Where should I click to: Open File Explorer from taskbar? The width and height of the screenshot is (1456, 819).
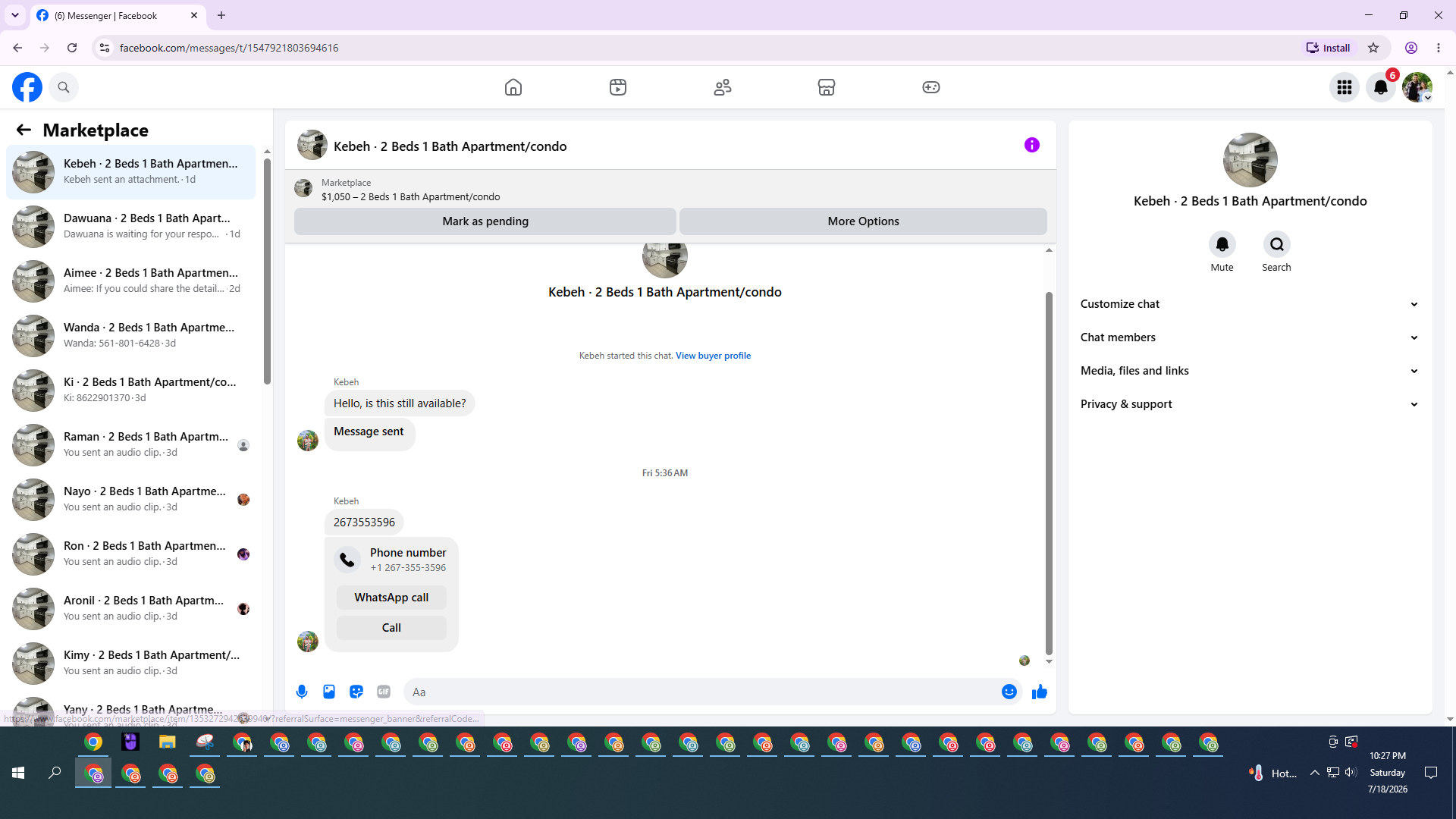coord(167,742)
